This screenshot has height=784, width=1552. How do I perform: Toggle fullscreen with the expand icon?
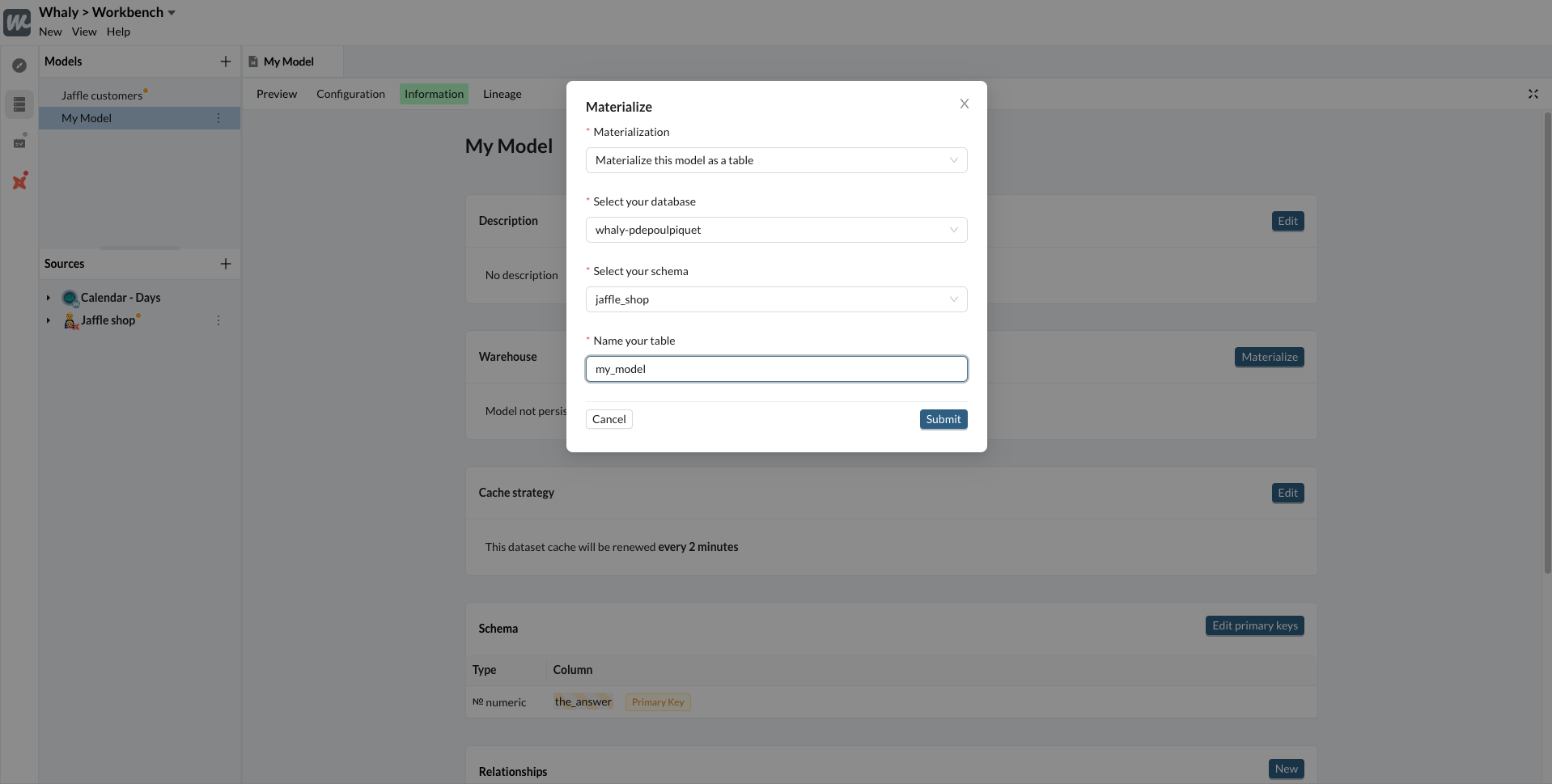pos(1533,94)
